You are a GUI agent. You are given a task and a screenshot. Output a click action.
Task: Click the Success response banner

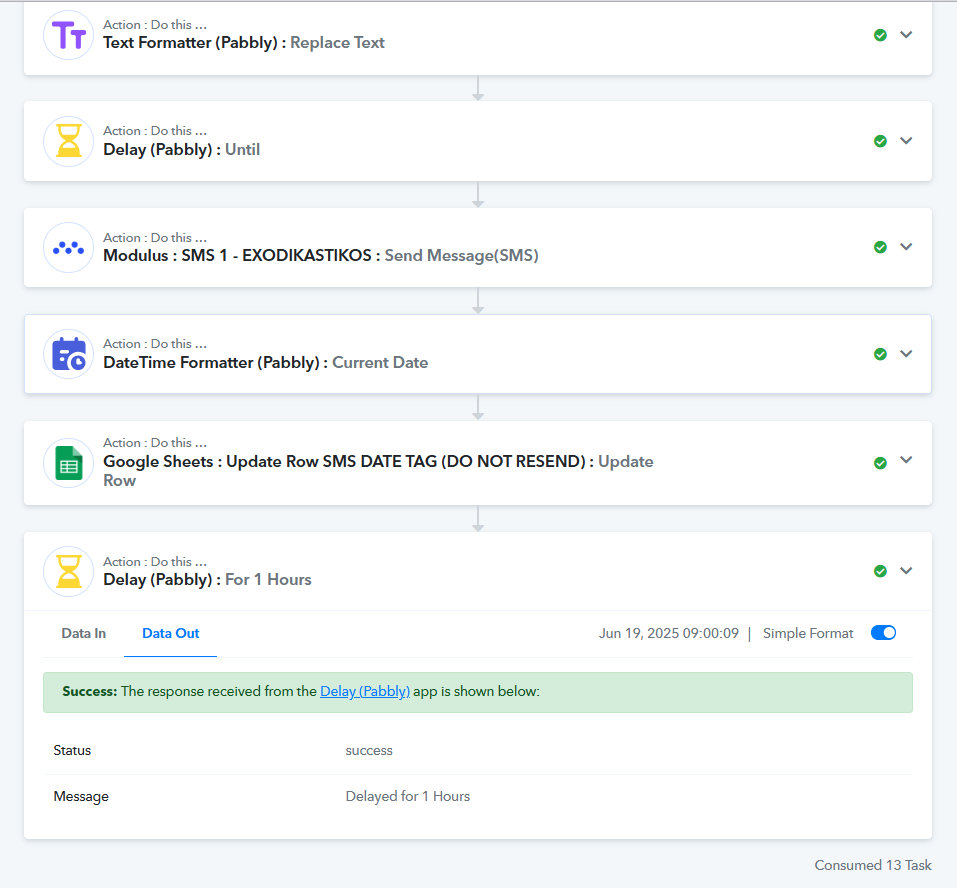click(x=478, y=692)
